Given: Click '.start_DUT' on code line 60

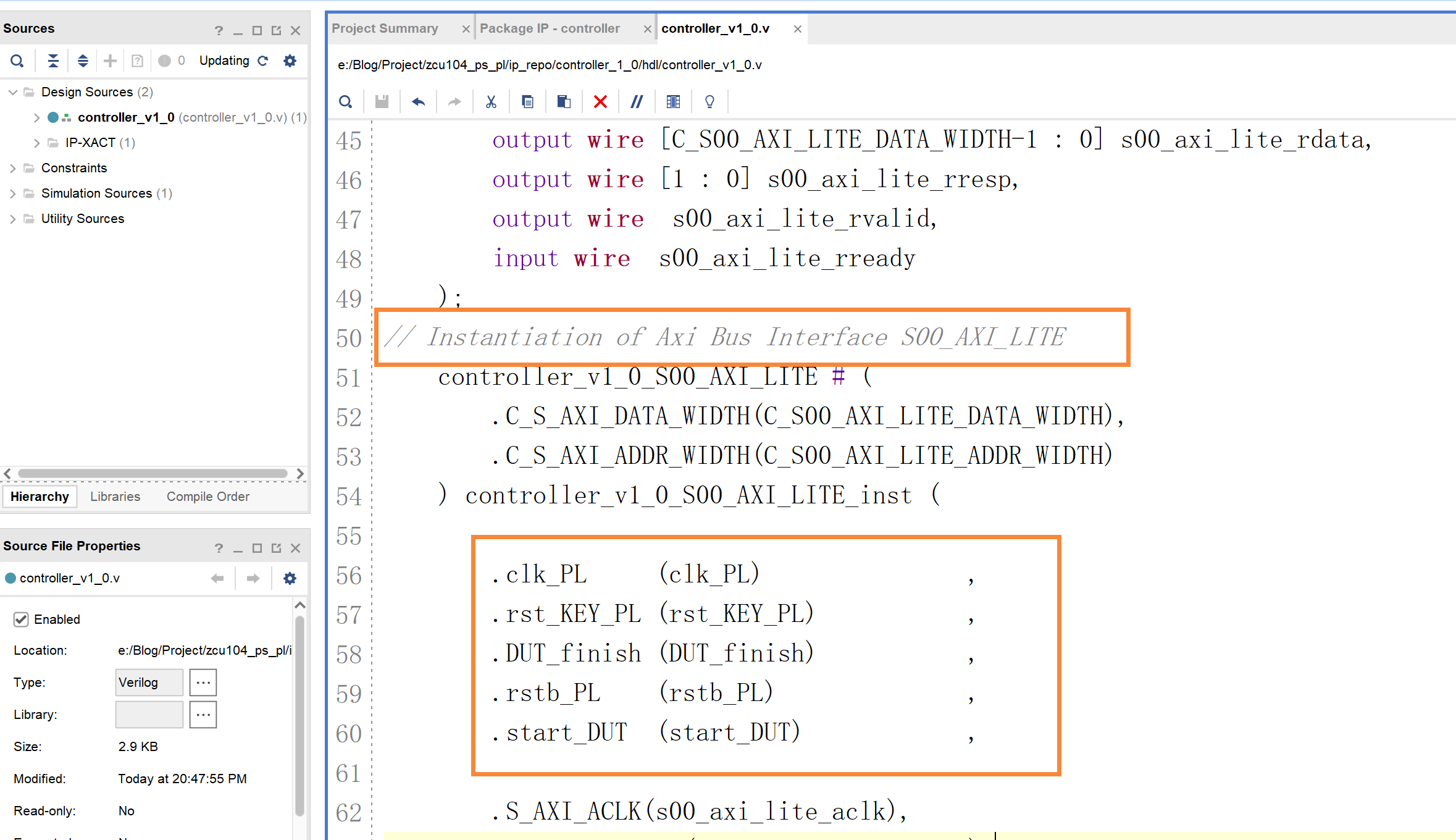Looking at the screenshot, I should click(559, 733).
